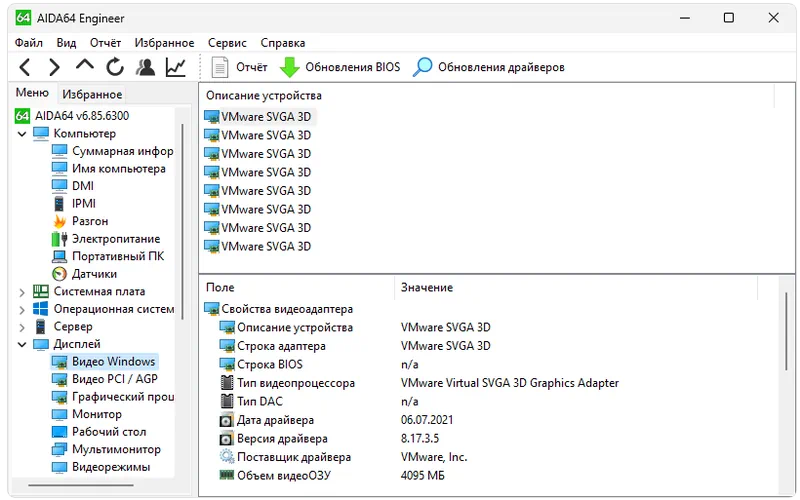Click the gear icon for Поставщик драйвера
800x500 pixels.
[226, 457]
